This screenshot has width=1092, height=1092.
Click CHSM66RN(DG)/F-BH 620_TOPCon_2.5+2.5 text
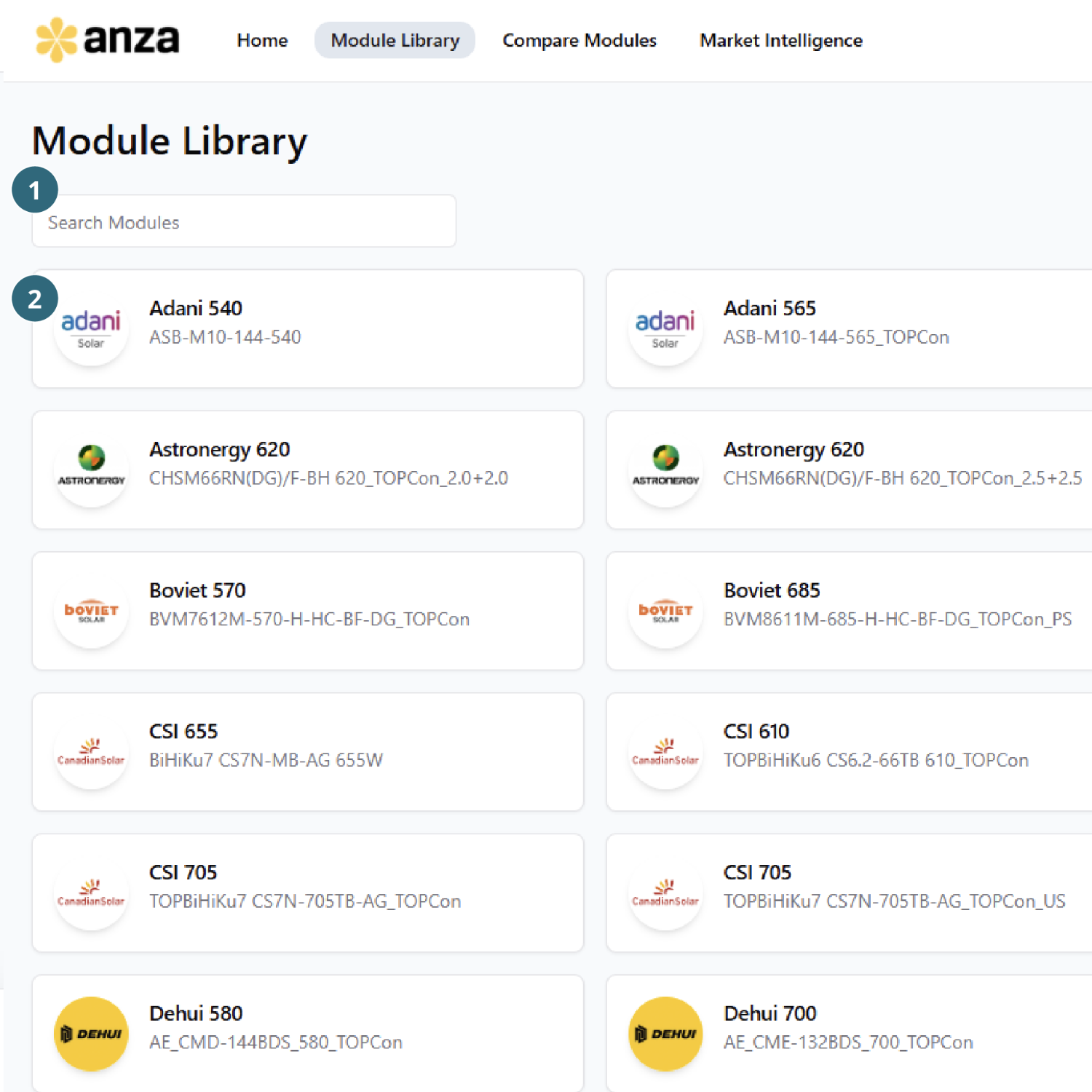coord(903,478)
